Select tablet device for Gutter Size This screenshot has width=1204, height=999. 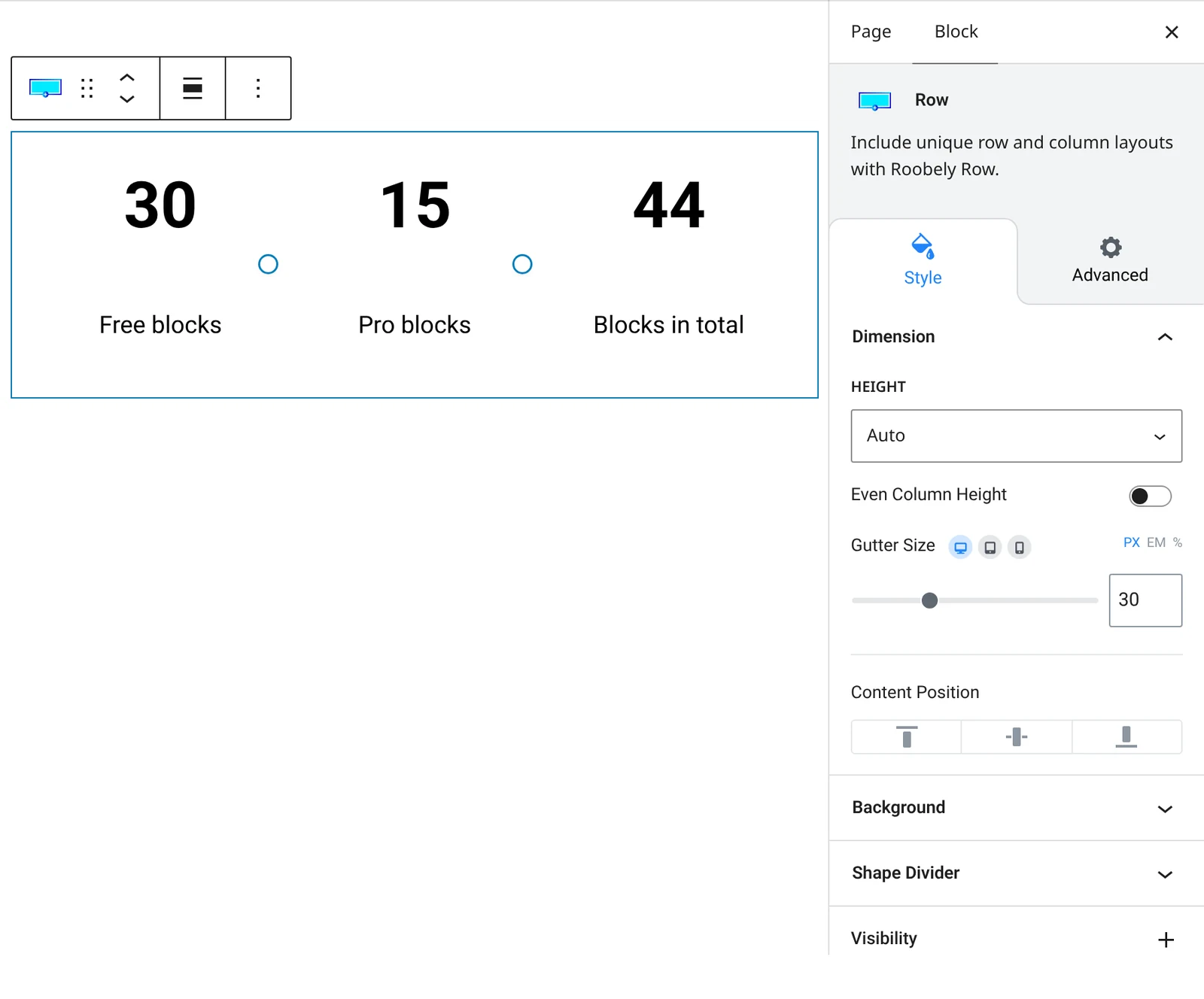tap(990, 547)
